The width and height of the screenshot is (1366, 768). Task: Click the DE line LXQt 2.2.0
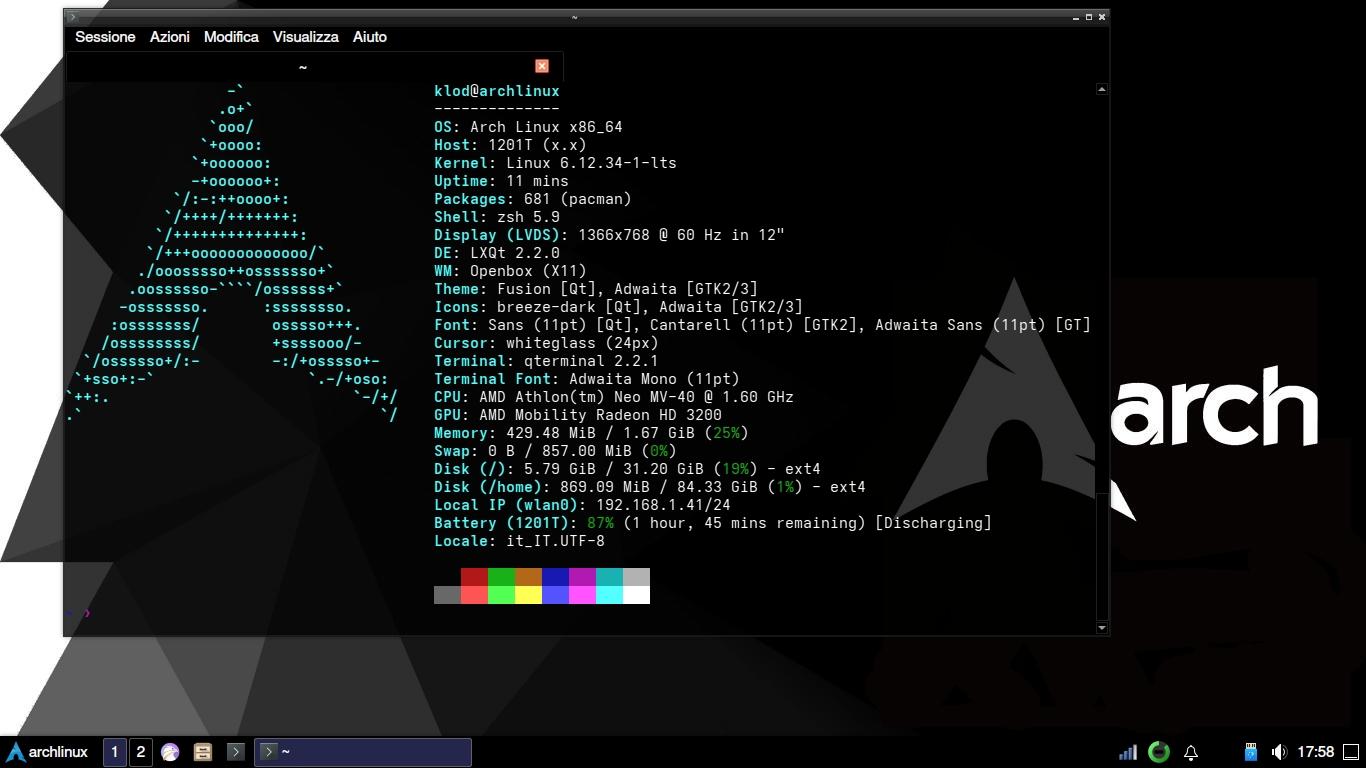click(497, 253)
